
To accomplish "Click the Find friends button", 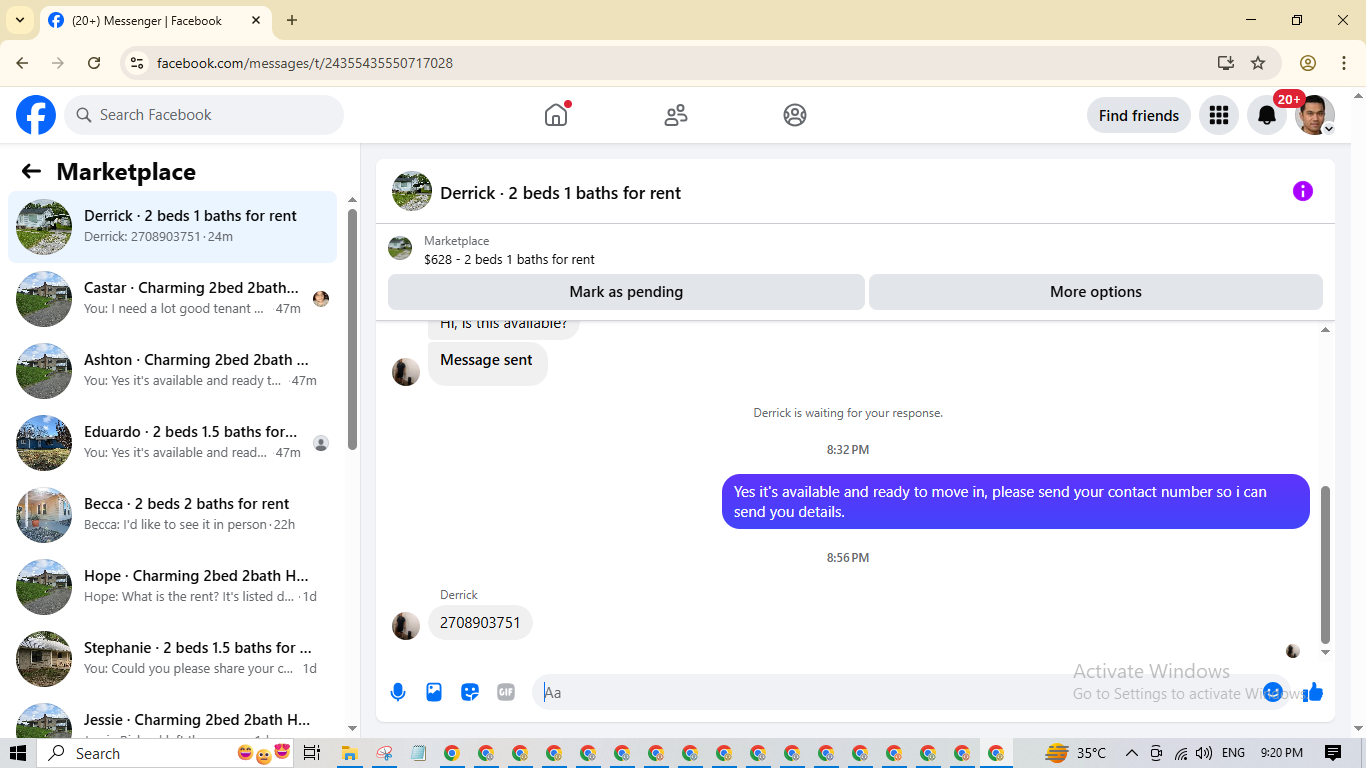I will coord(1139,115).
